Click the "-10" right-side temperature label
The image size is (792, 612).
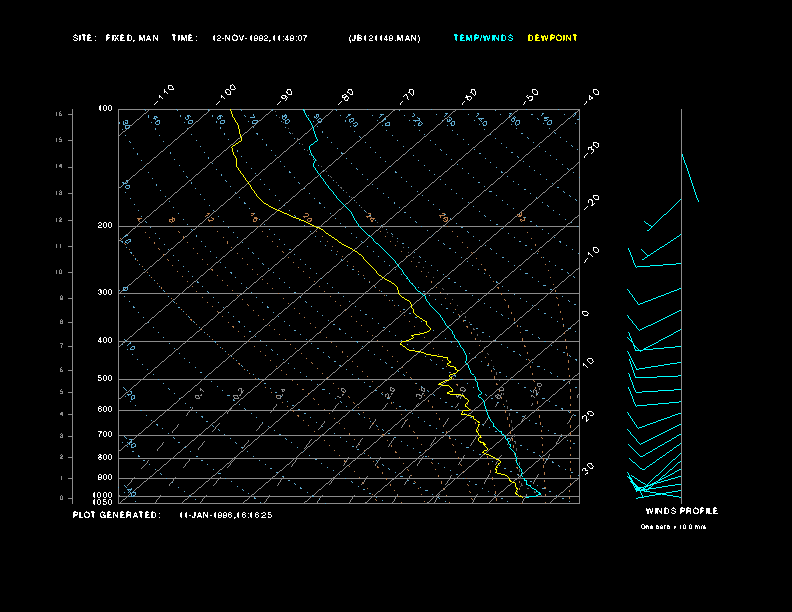tap(591, 255)
